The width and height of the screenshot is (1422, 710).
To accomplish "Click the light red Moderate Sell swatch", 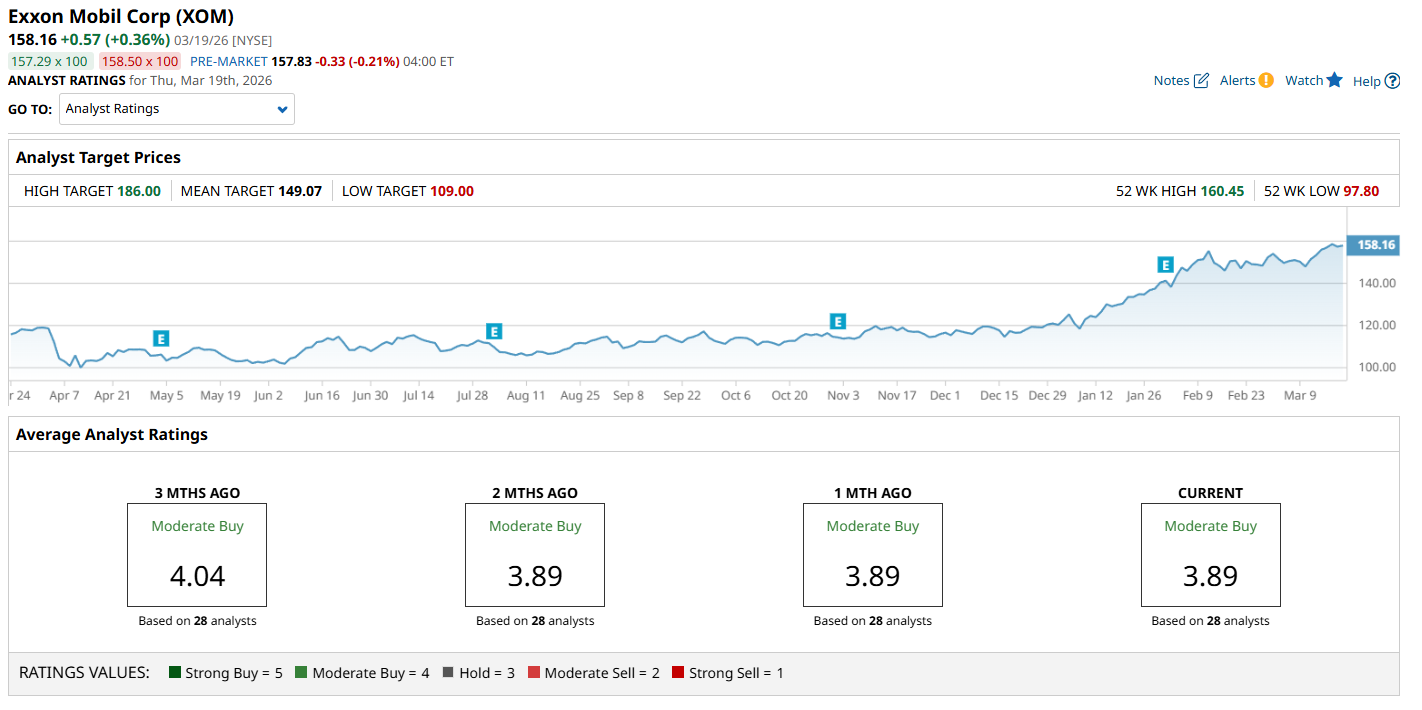I will (534, 673).
